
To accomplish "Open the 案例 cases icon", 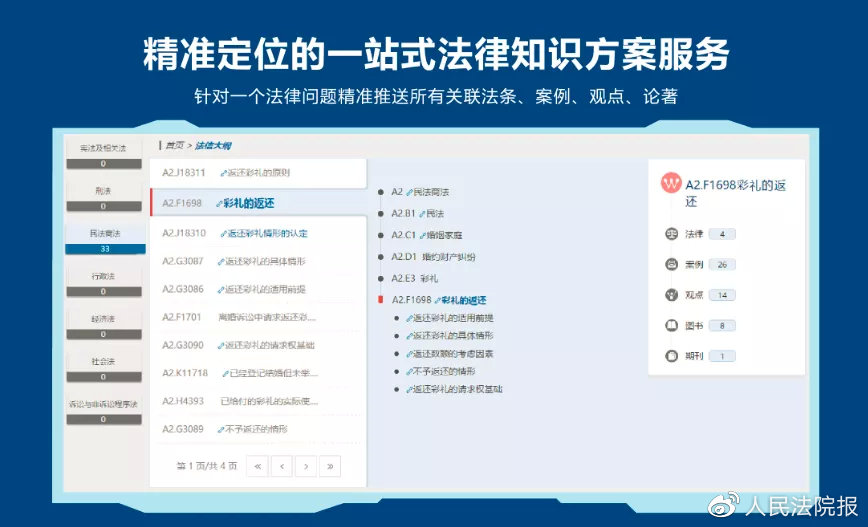I will pos(671,264).
